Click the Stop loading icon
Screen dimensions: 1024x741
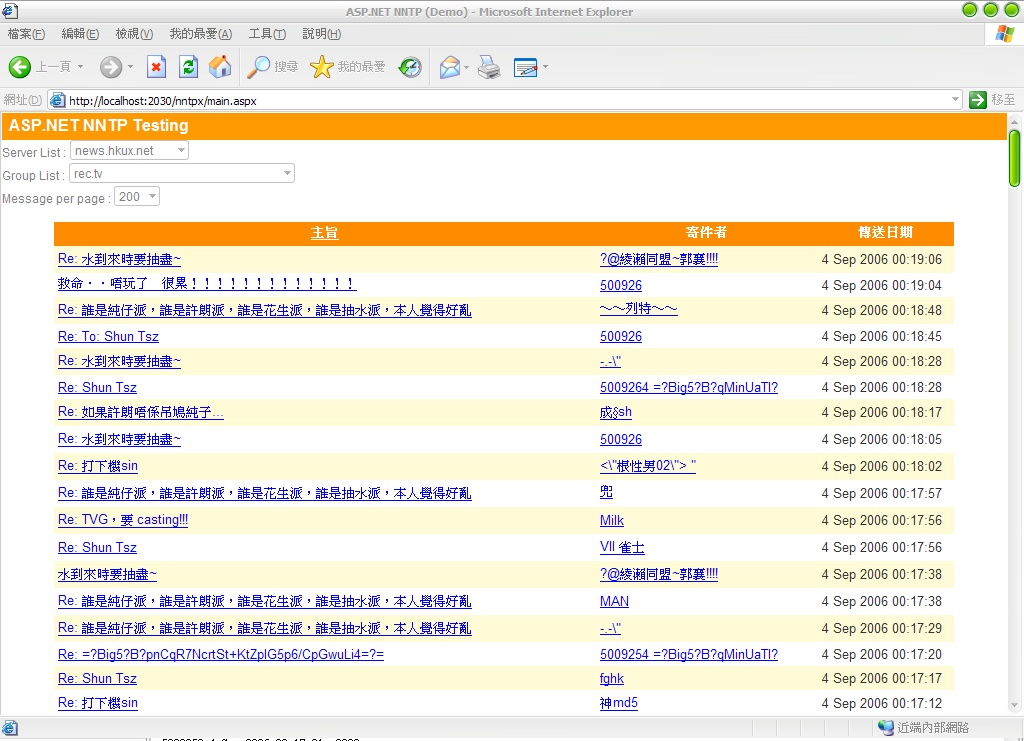point(156,67)
